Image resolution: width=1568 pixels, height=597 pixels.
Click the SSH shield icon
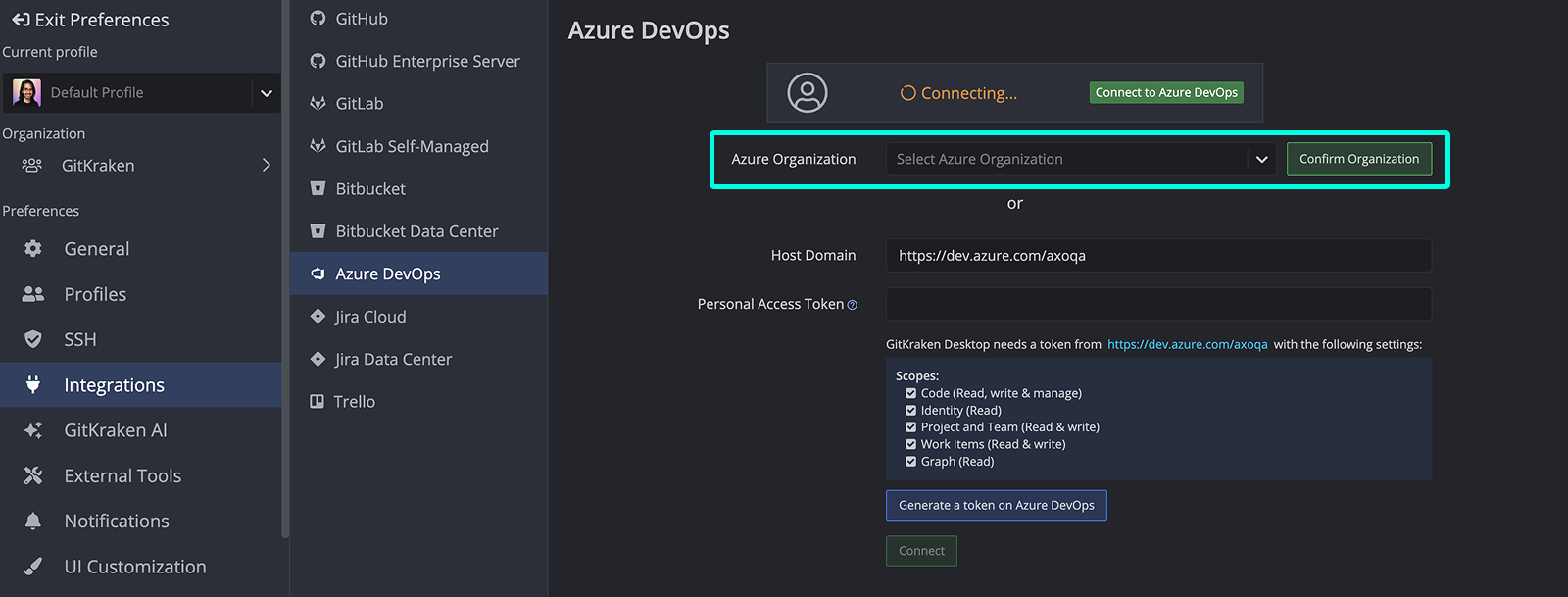(x=33, y=339)
